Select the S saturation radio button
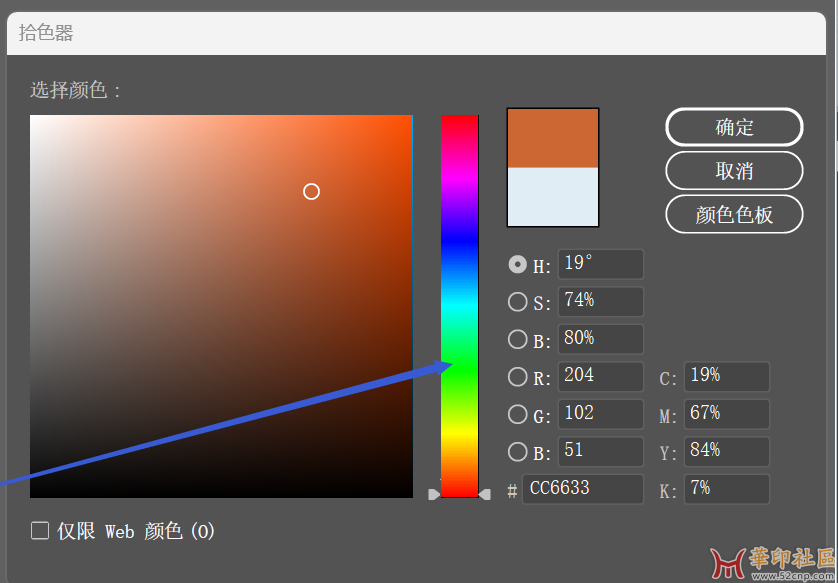This screenshot has height=583, width=838. pos(517,301)
